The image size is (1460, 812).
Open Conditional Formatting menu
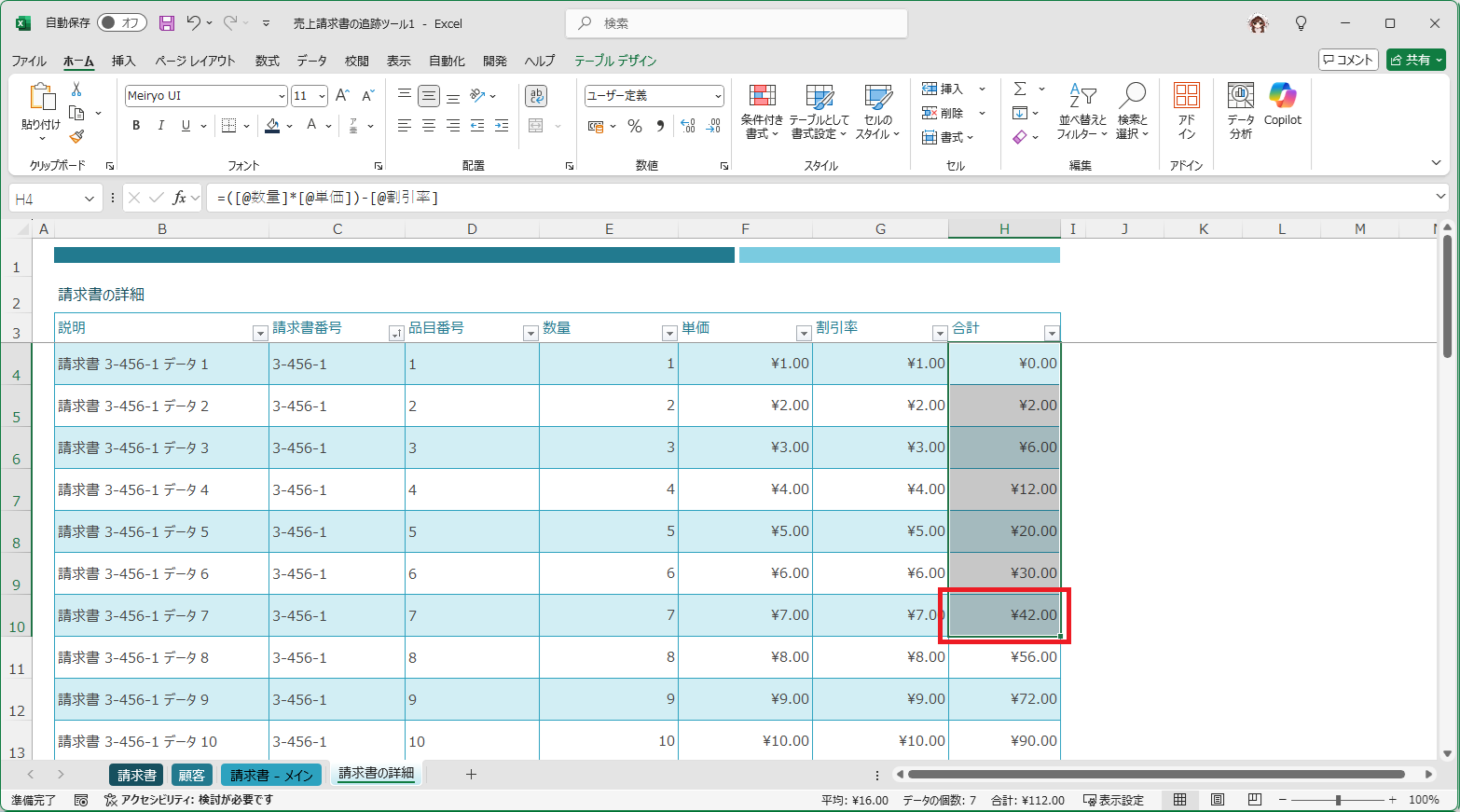763,112
